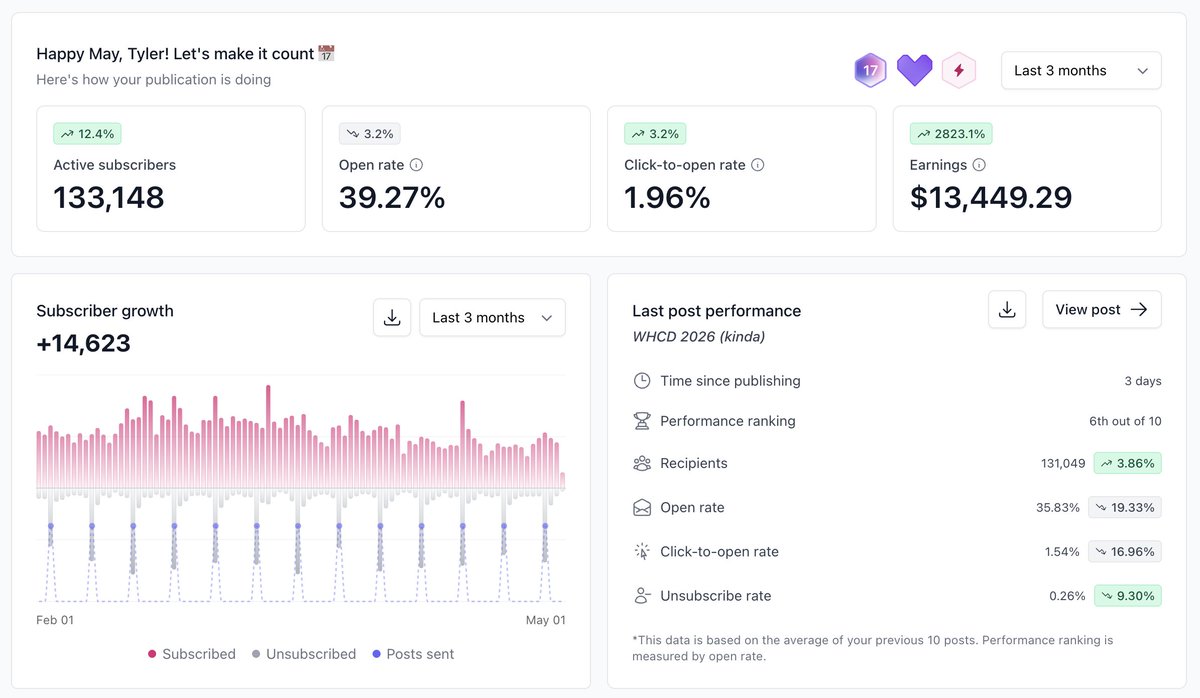Image resolution: width=1200 pixels, height=698 pixels.
Task: Click the last post click-to-open value 1.54%
Action: point(1062,551)
